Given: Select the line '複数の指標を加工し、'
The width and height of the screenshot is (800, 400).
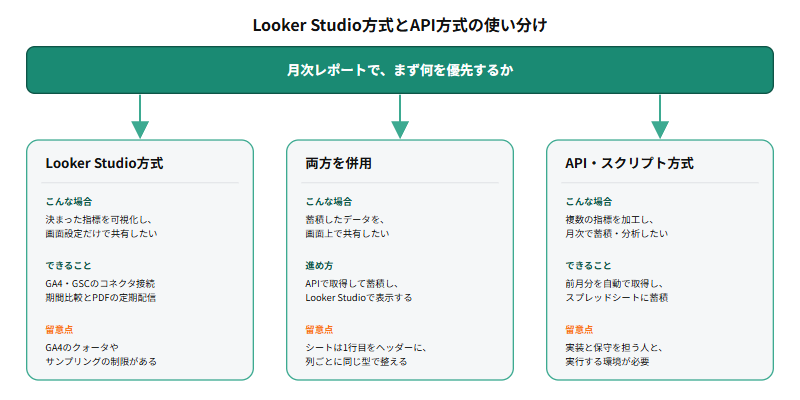Looking at the screenshot, I should pos(610,219).
